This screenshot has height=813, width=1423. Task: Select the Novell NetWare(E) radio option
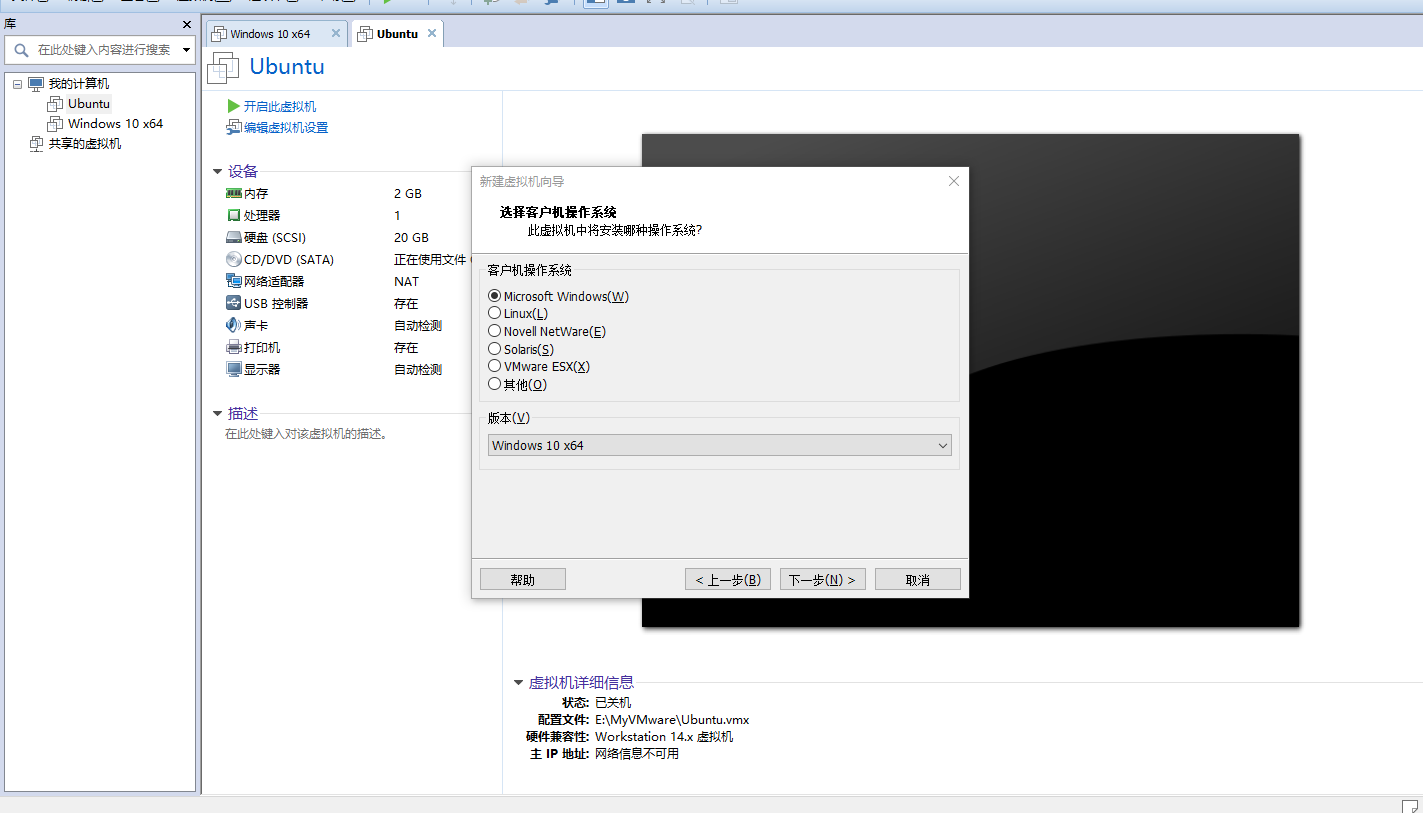click(494, 331)
